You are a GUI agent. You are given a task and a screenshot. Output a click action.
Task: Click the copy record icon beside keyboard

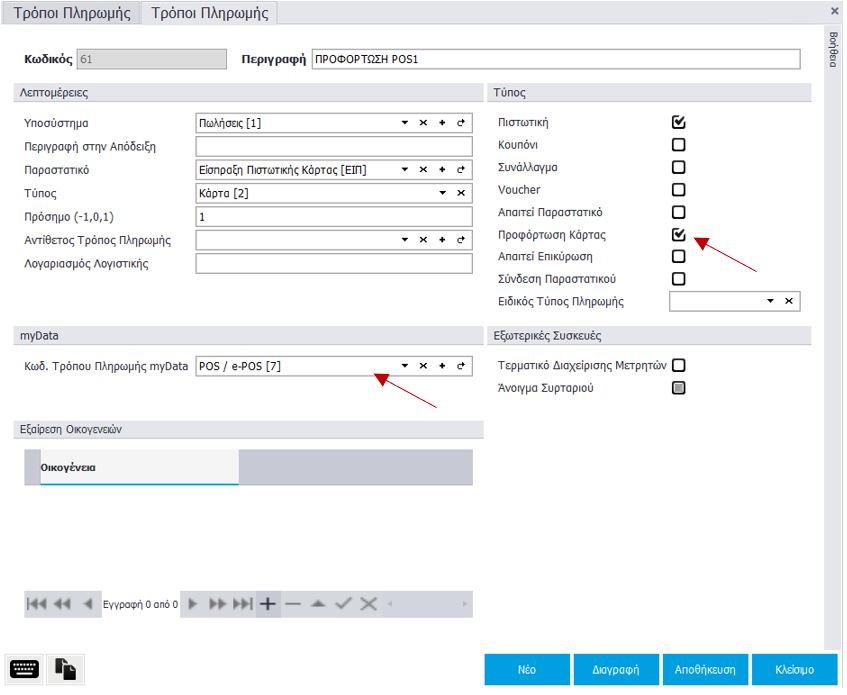(x=66, y=669)
